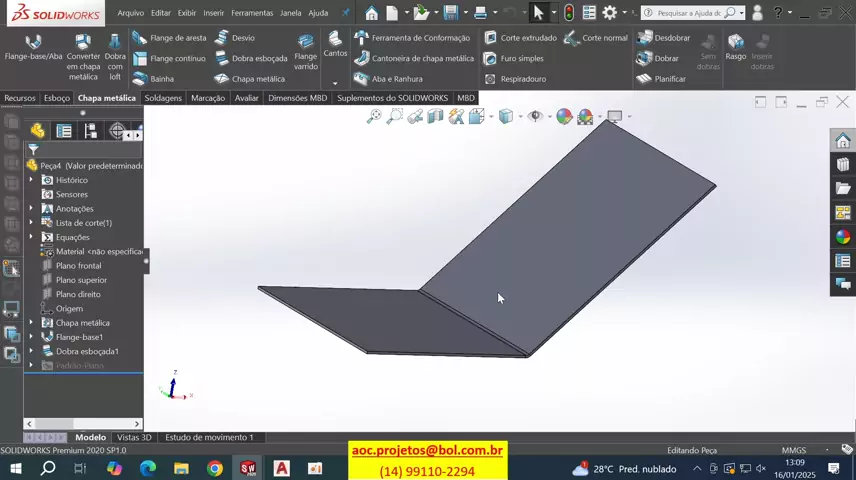
Task: Expand the Lista de corte(1) node
Action: click(31, 223)
